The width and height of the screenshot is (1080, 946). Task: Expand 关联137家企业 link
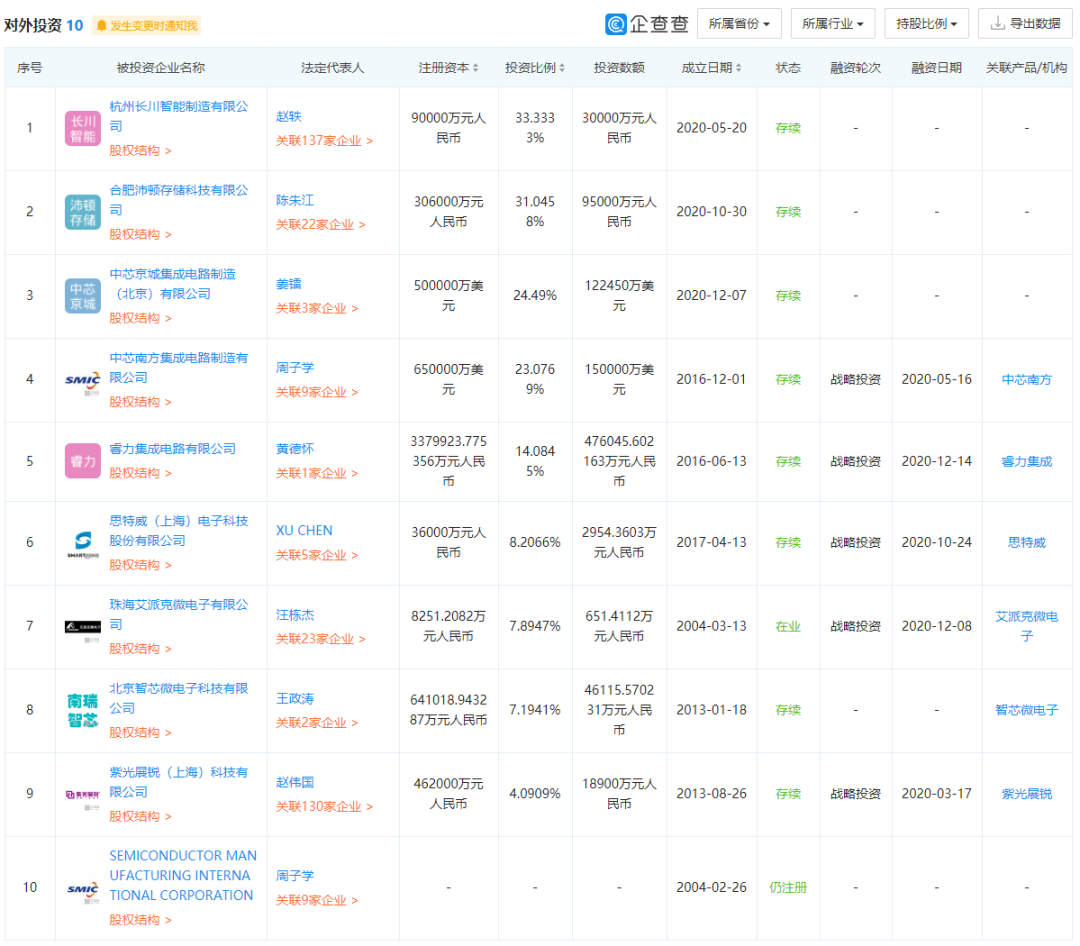(324, 141)
